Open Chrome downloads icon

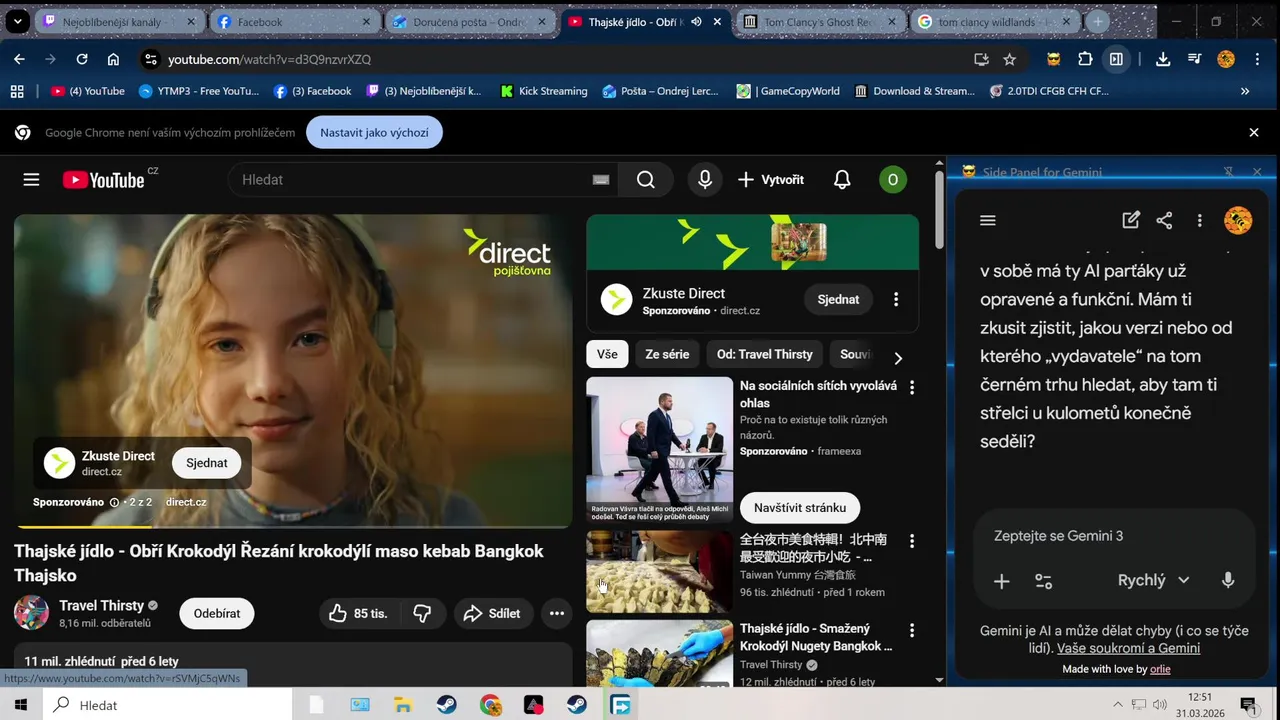click(x=1163, y=59)
